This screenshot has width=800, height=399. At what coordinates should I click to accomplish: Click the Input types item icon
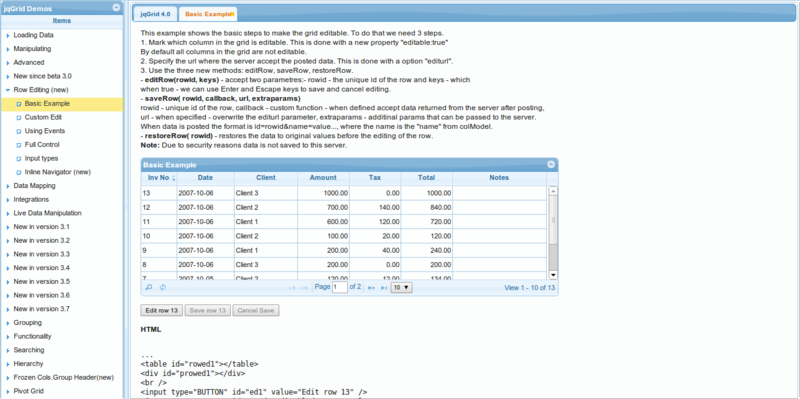pyautogui.click(x=19, y=159)
